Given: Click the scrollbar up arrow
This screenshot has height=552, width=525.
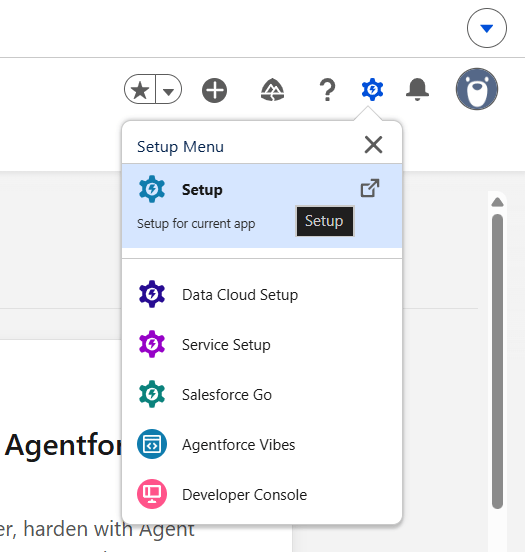Looking at the screenshot, I should click(x=498, y=202).
